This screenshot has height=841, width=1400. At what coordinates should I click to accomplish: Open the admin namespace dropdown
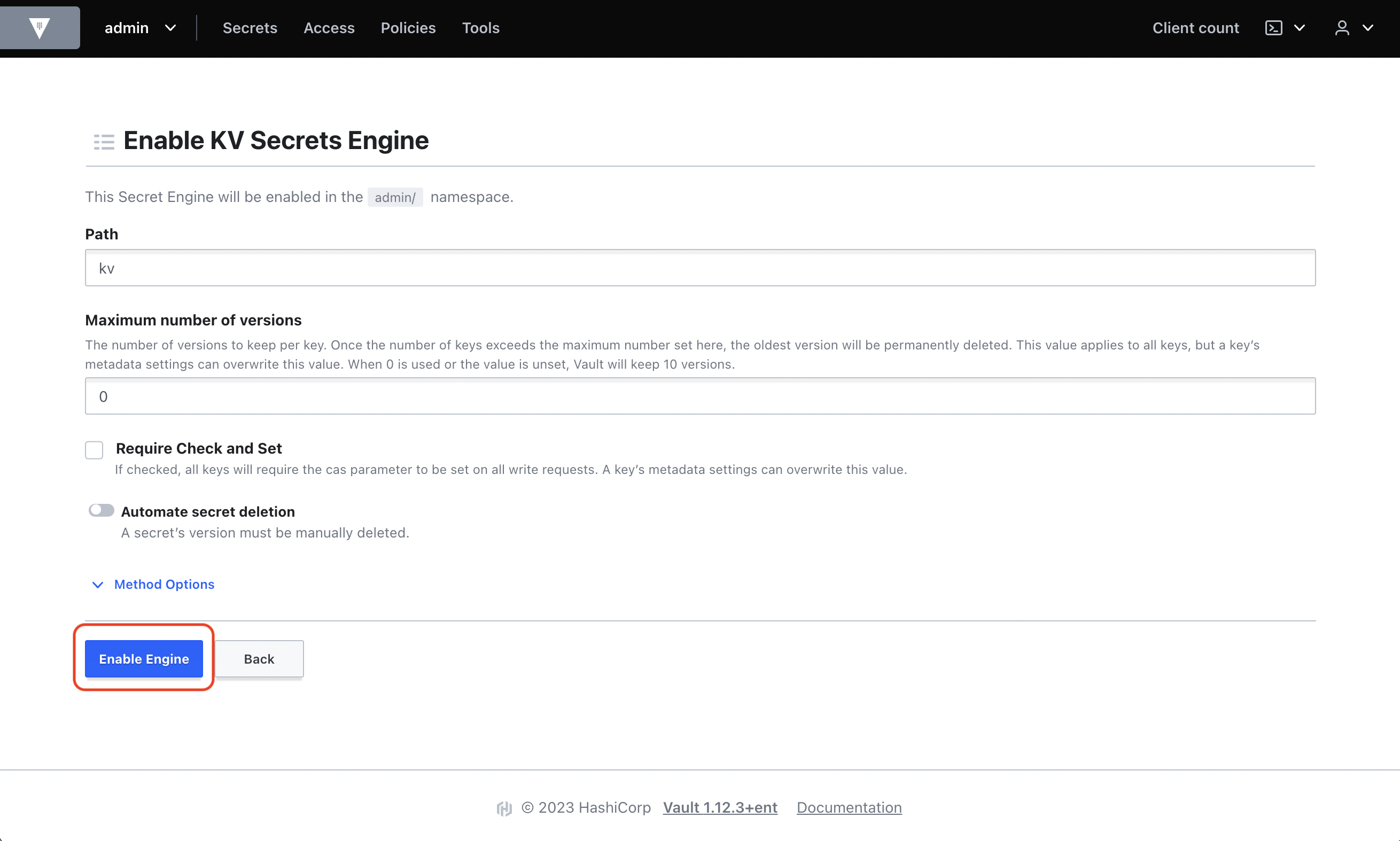pyautogui.click(x=141, y=28)
